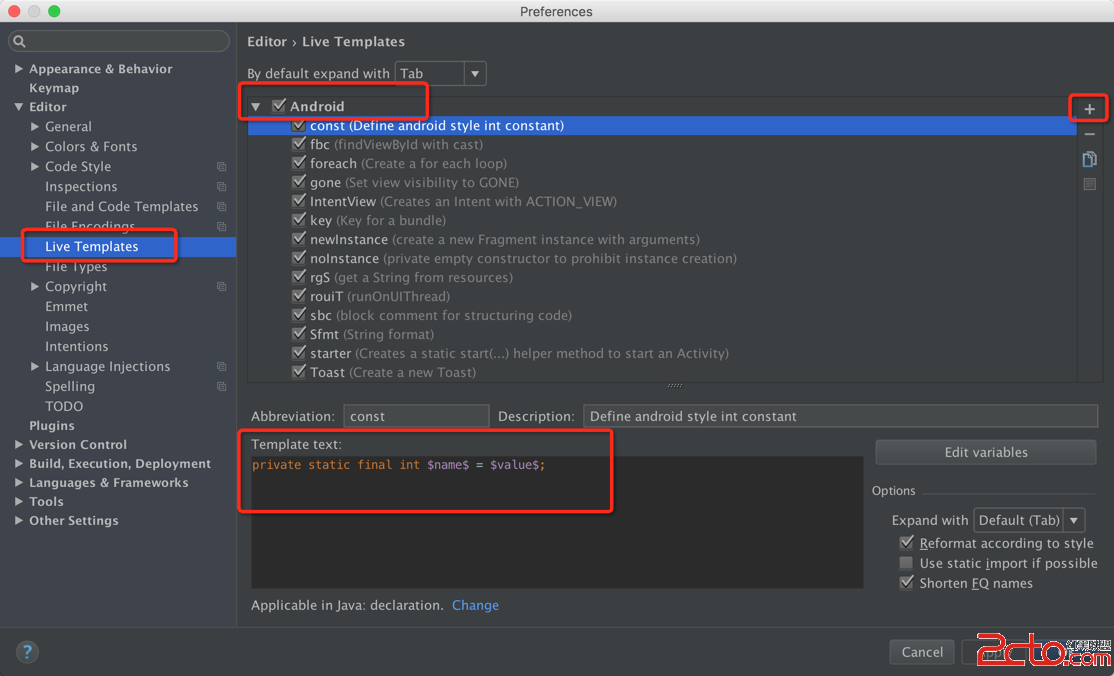Select the Toast live template row

coord(342,372)
